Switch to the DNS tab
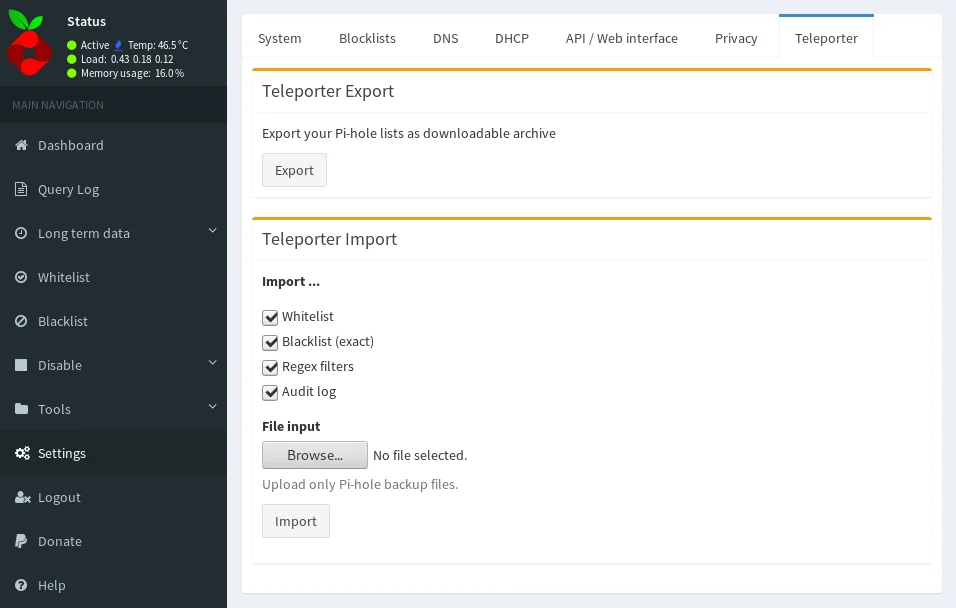Screen dimensions: 956x608 point(445,38)
